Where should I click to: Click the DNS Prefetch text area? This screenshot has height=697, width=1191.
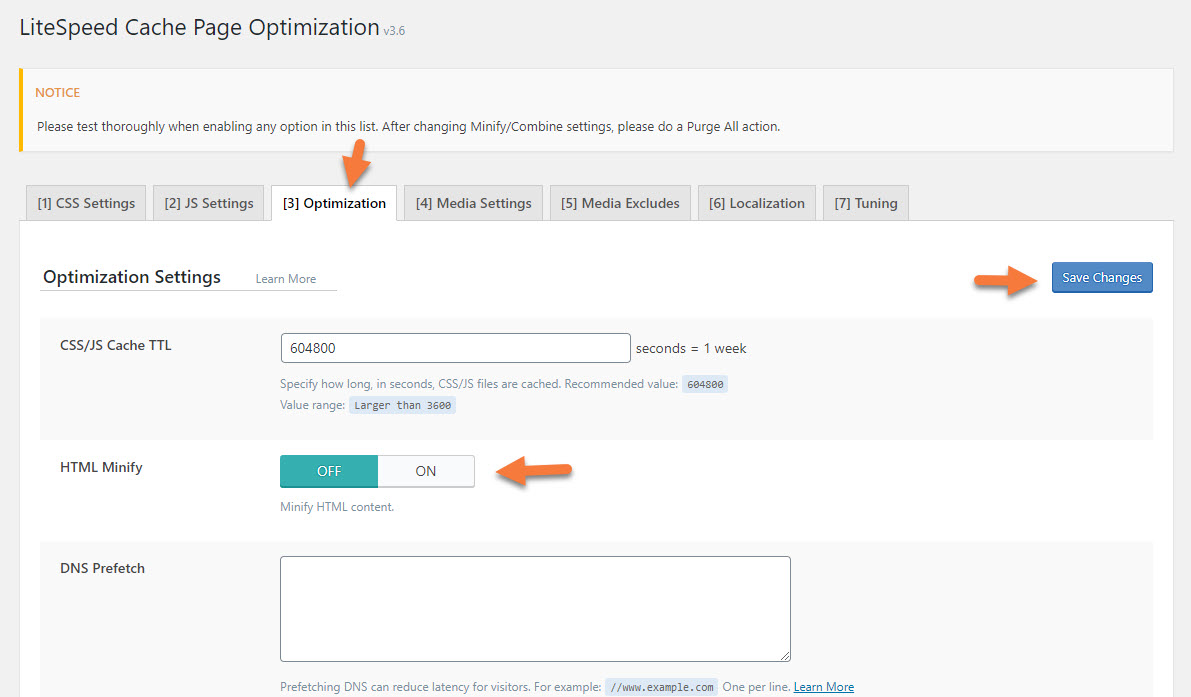[535, 608]
